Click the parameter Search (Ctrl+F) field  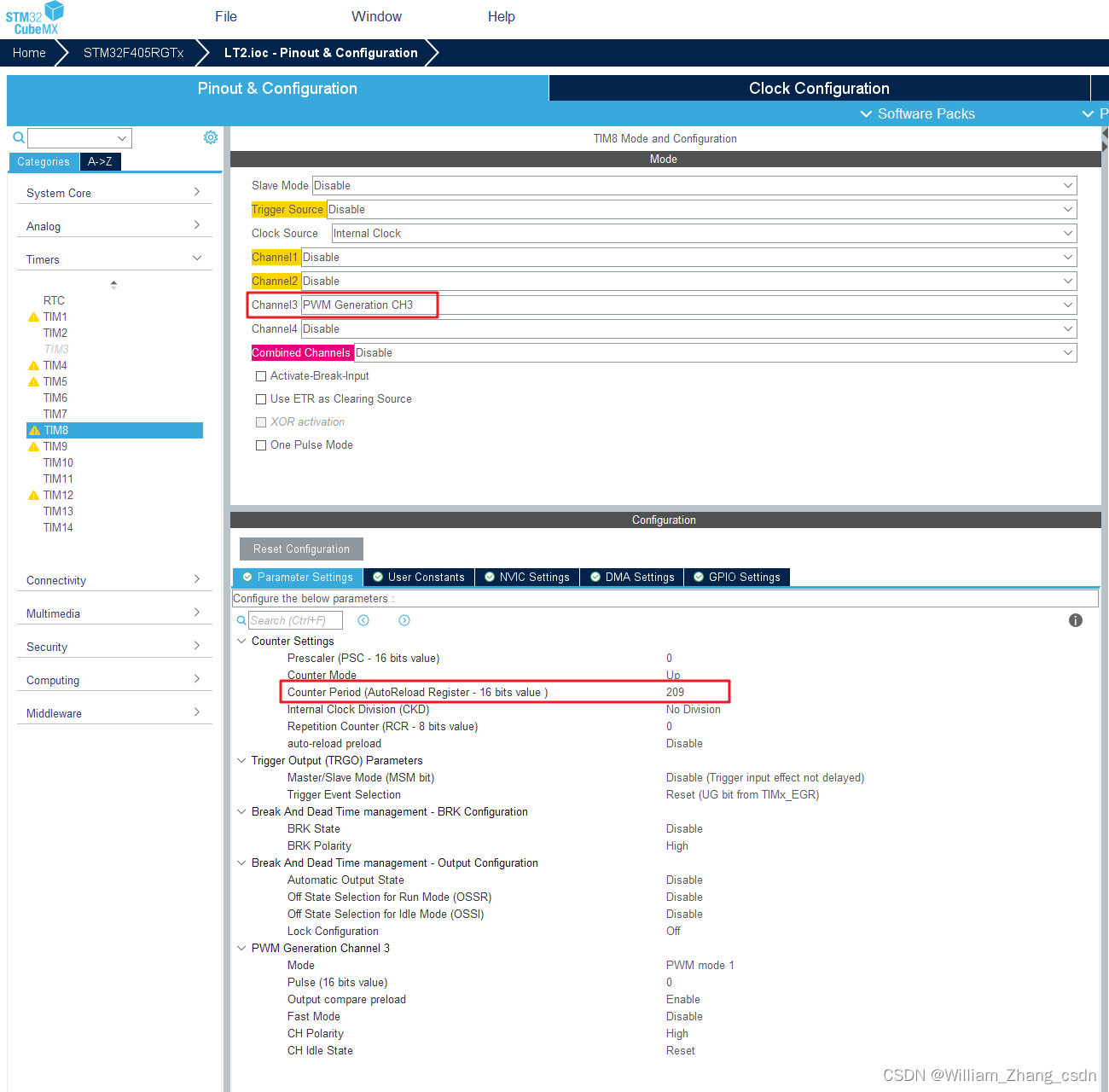[295, 620]
